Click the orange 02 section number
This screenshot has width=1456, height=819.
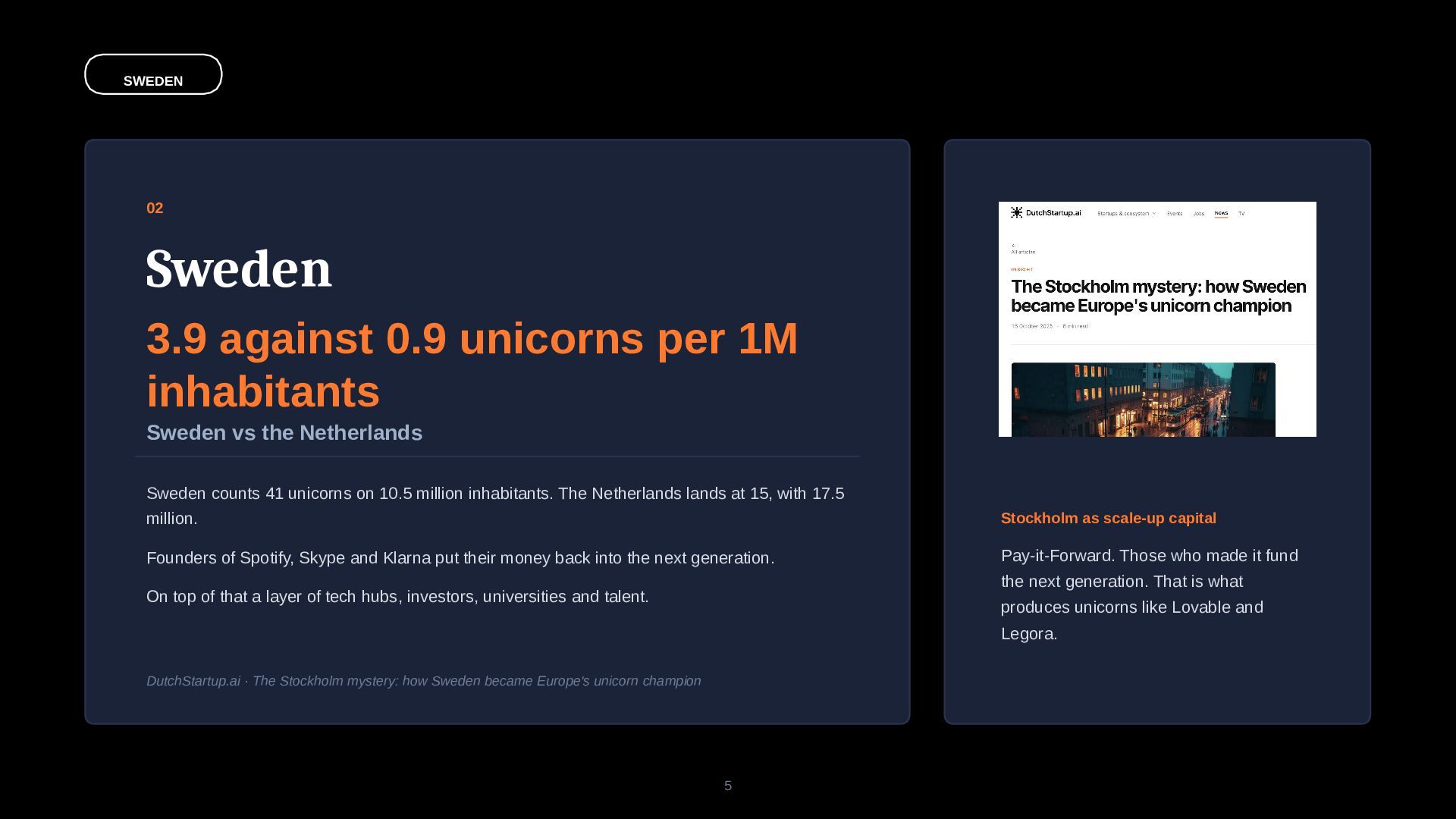pyautogui.click(x=155, y=209)
